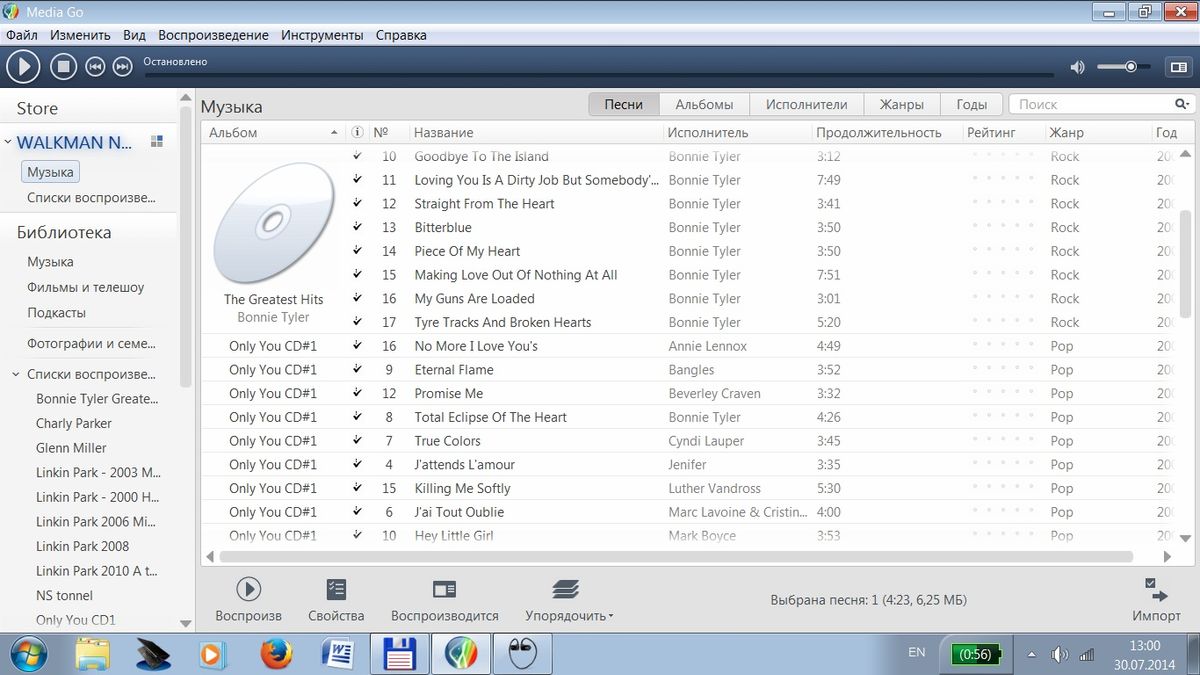The height and width of the screenshot is (675, 1200).
Task: Click the Поиск search field
Action: 1090,104
